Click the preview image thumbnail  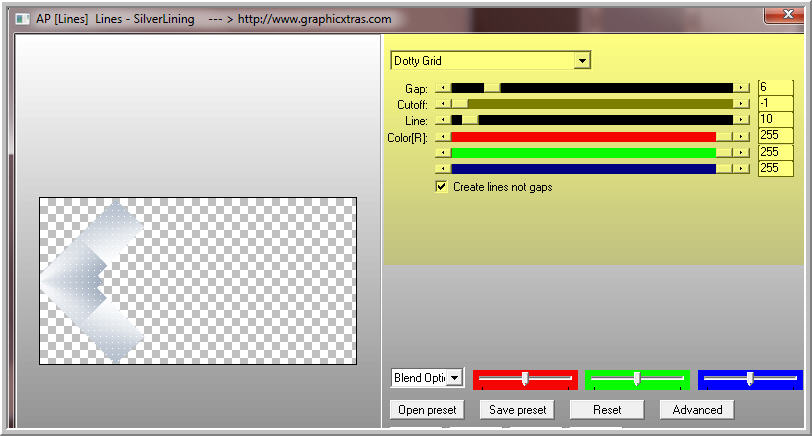[x=198, y=281]
